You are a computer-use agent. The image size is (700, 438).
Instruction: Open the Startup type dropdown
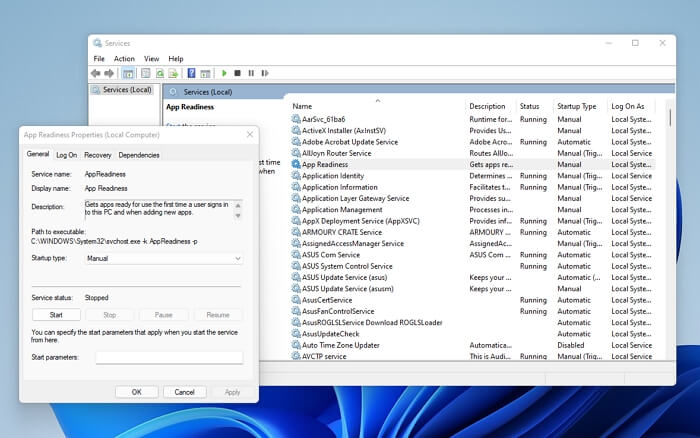coord(164,258)
